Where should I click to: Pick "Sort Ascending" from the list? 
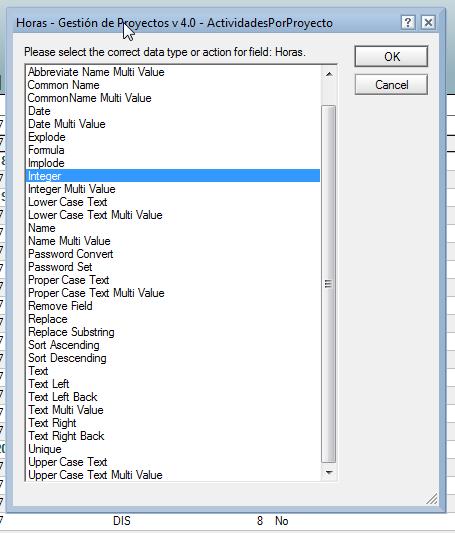(64, 345)
